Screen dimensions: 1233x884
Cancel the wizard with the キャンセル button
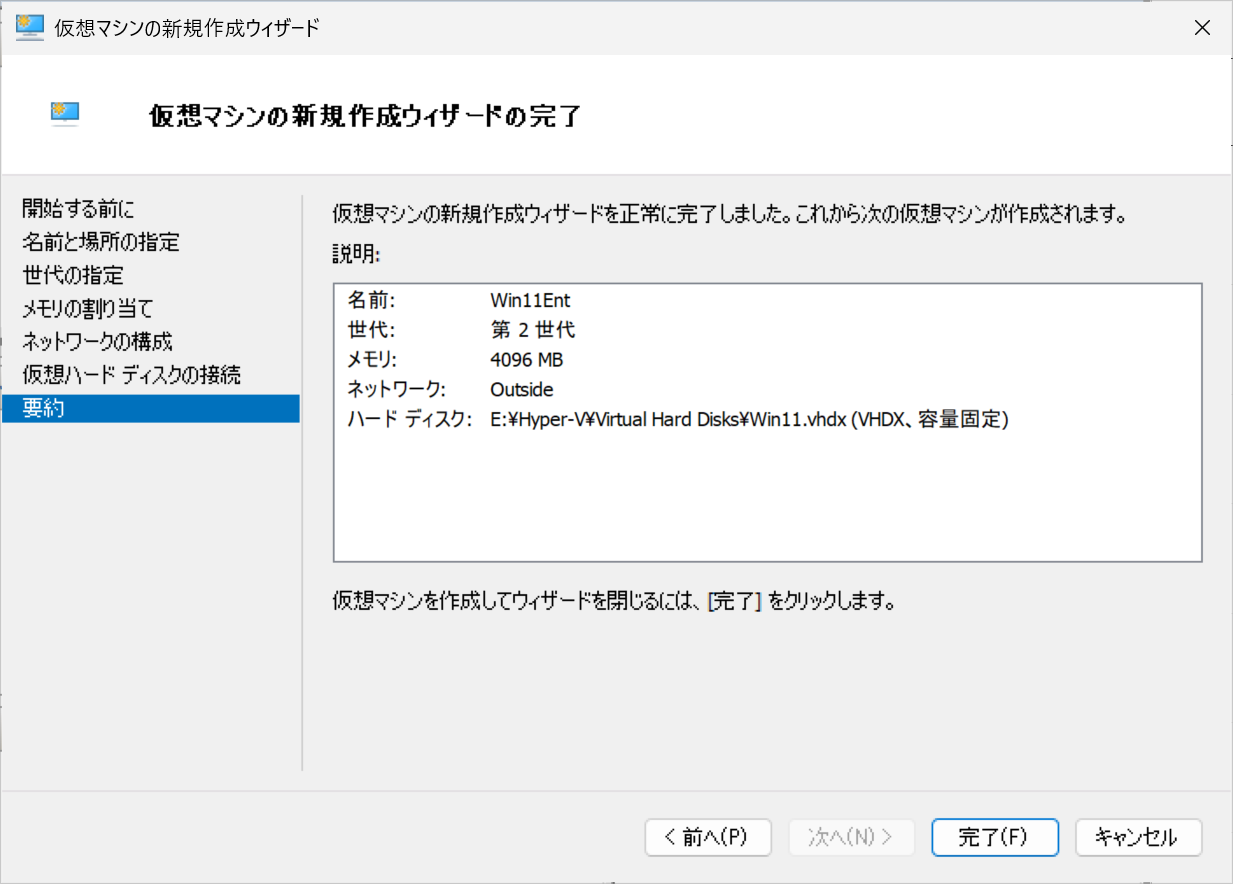pos(1138,838)
